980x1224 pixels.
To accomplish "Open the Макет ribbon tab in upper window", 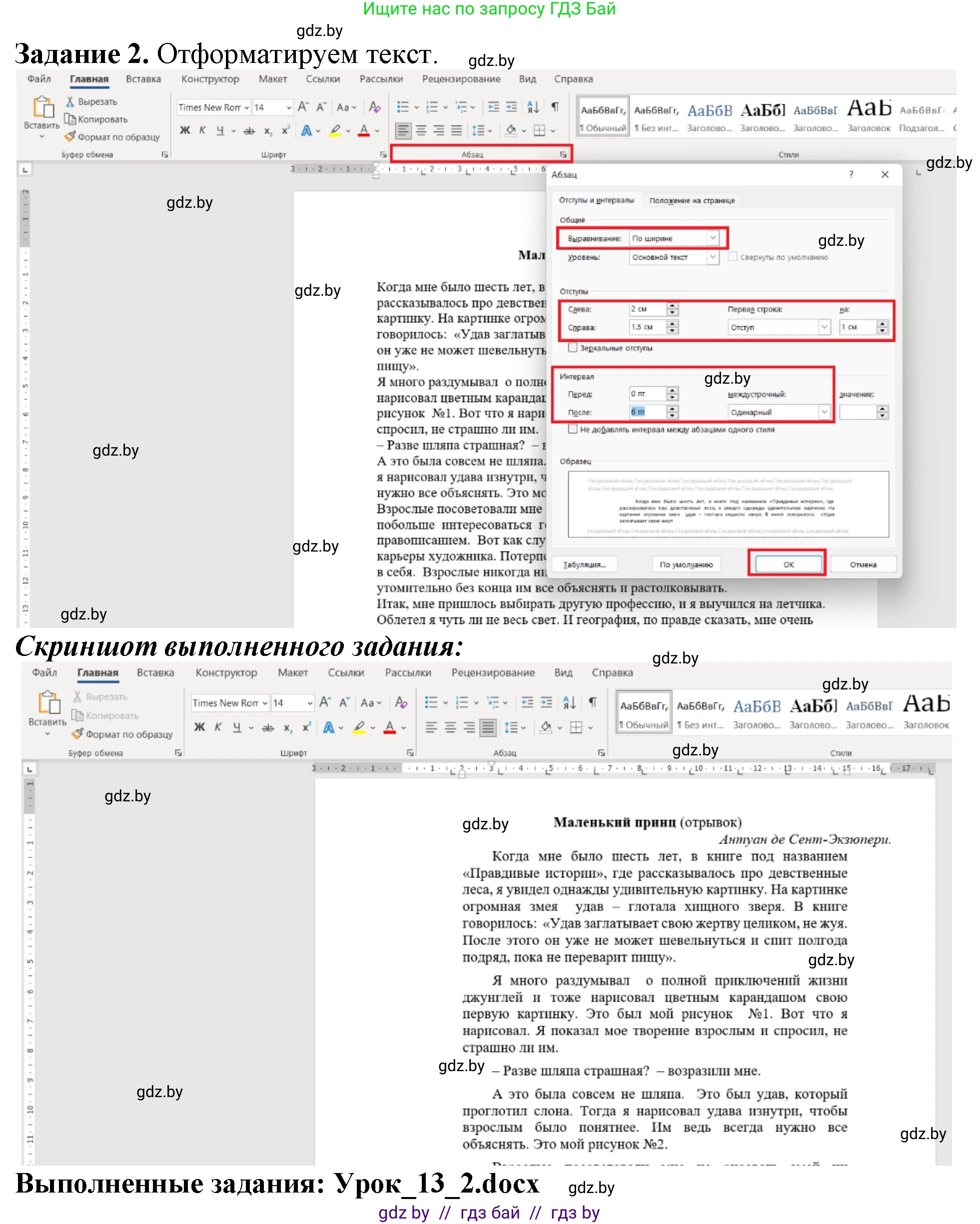I will pos(272,79).
